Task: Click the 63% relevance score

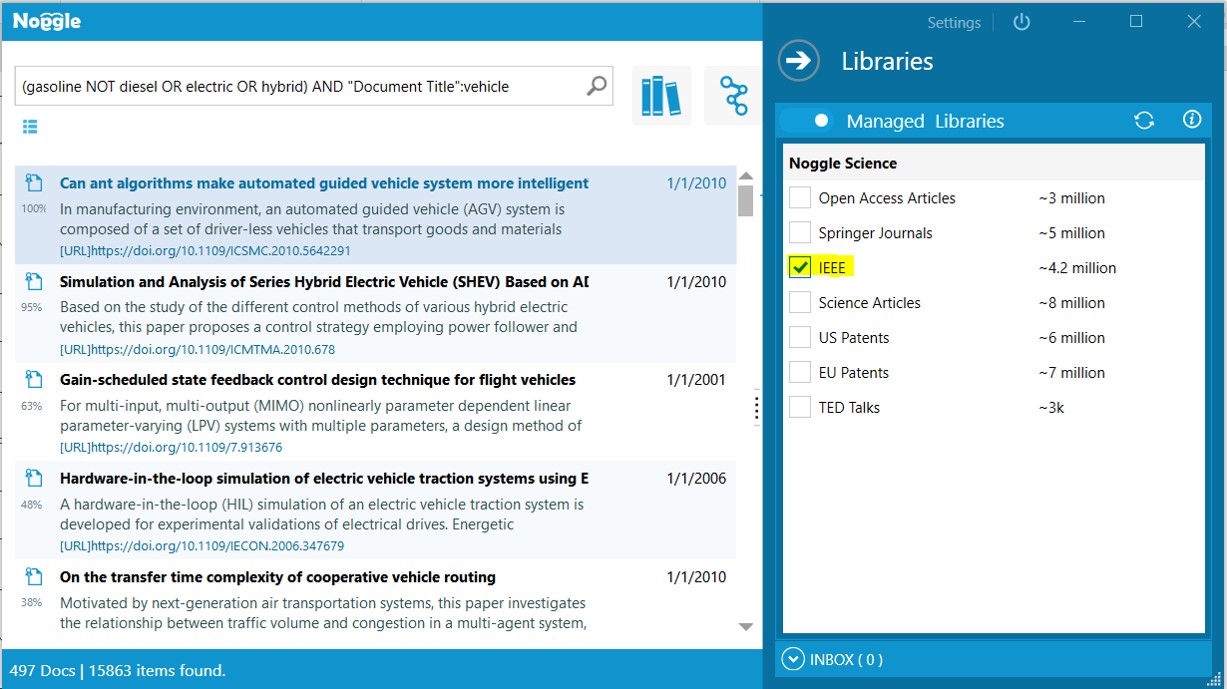Action: point(32,406)
